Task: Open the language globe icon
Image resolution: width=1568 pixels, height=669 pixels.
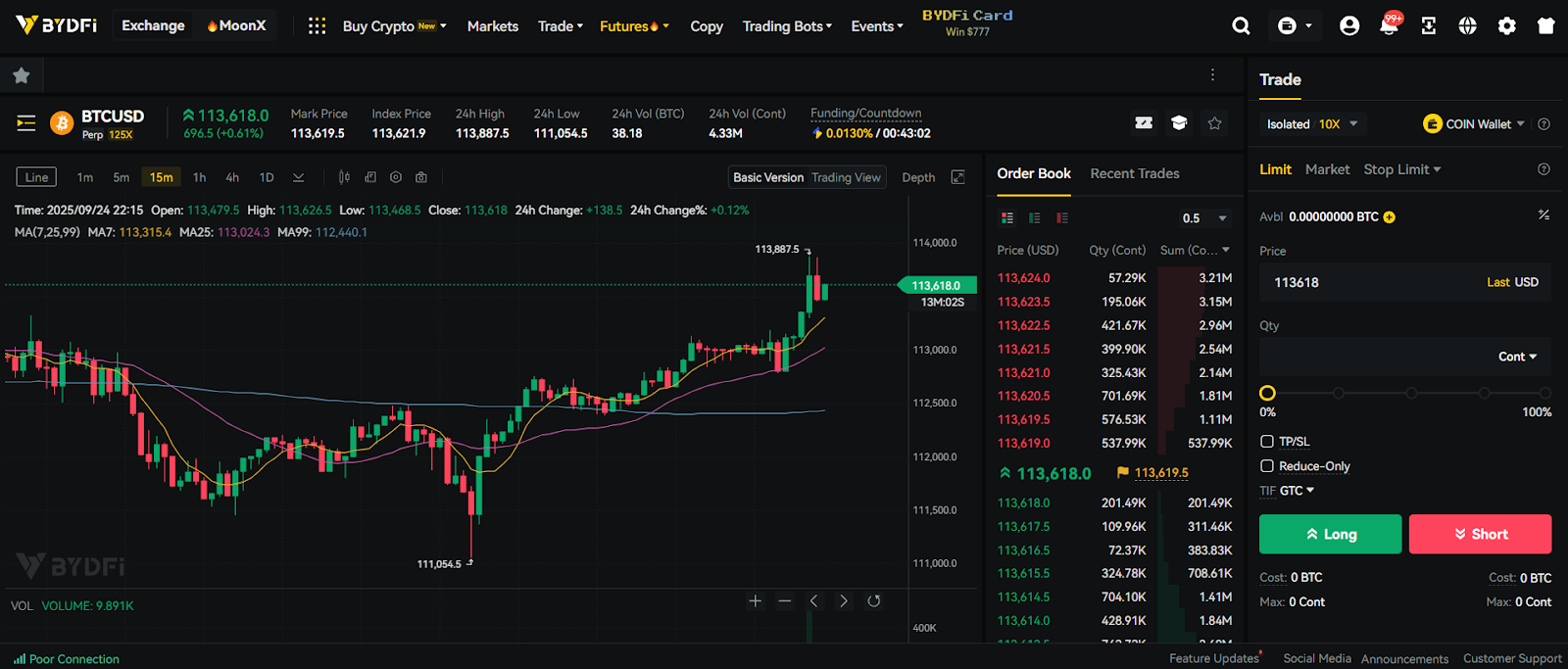Action: (x=1467, y=26)
